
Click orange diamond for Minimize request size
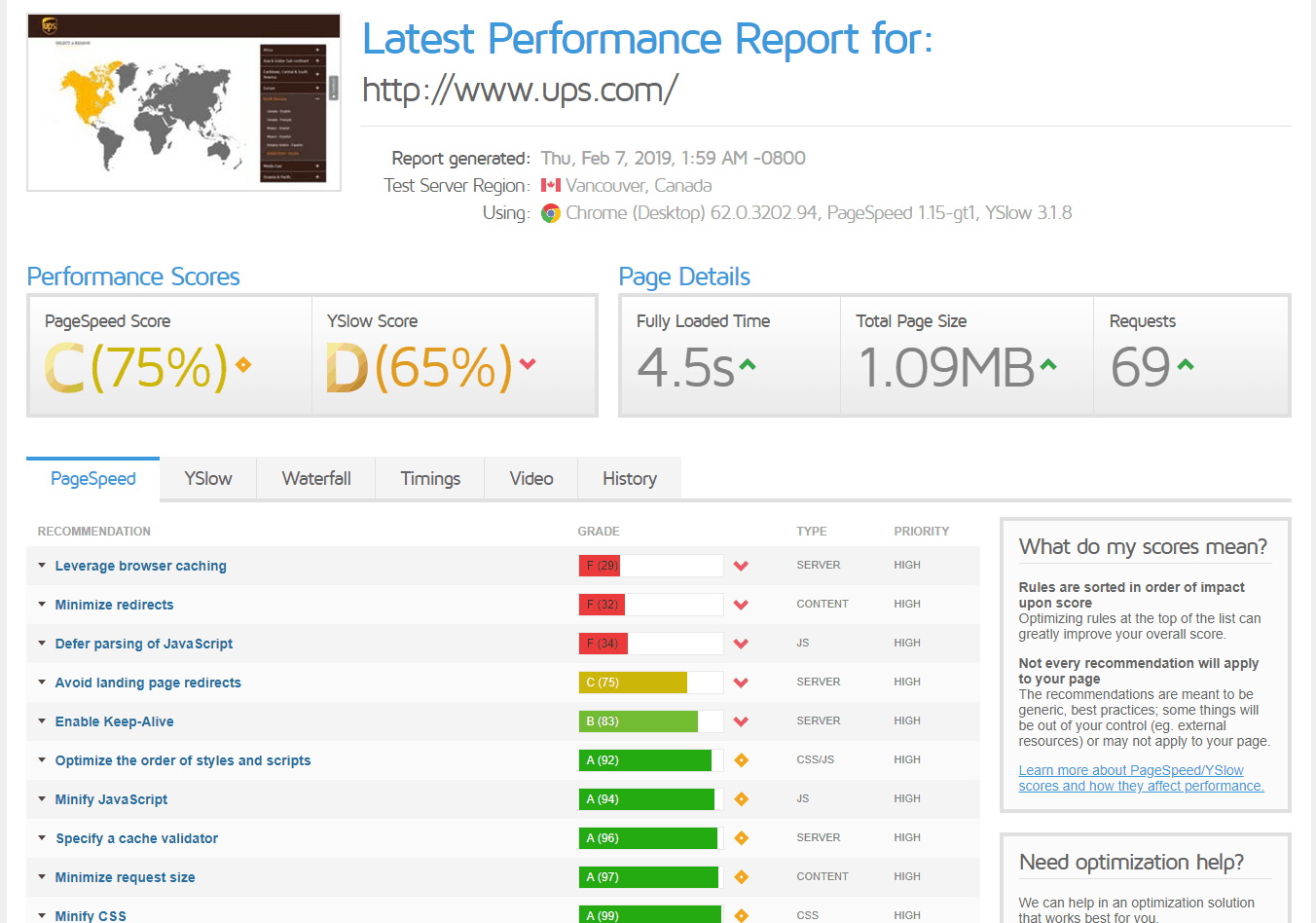tap(741, 877)
